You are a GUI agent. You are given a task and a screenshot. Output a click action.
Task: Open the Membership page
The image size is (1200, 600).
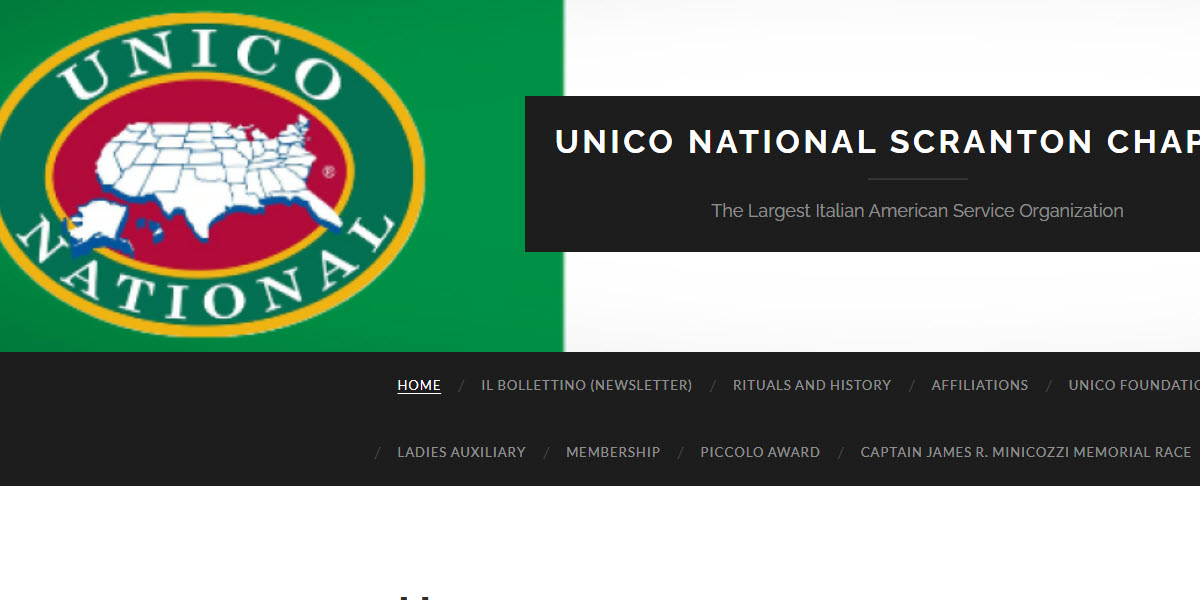click(x=613, y=452)
